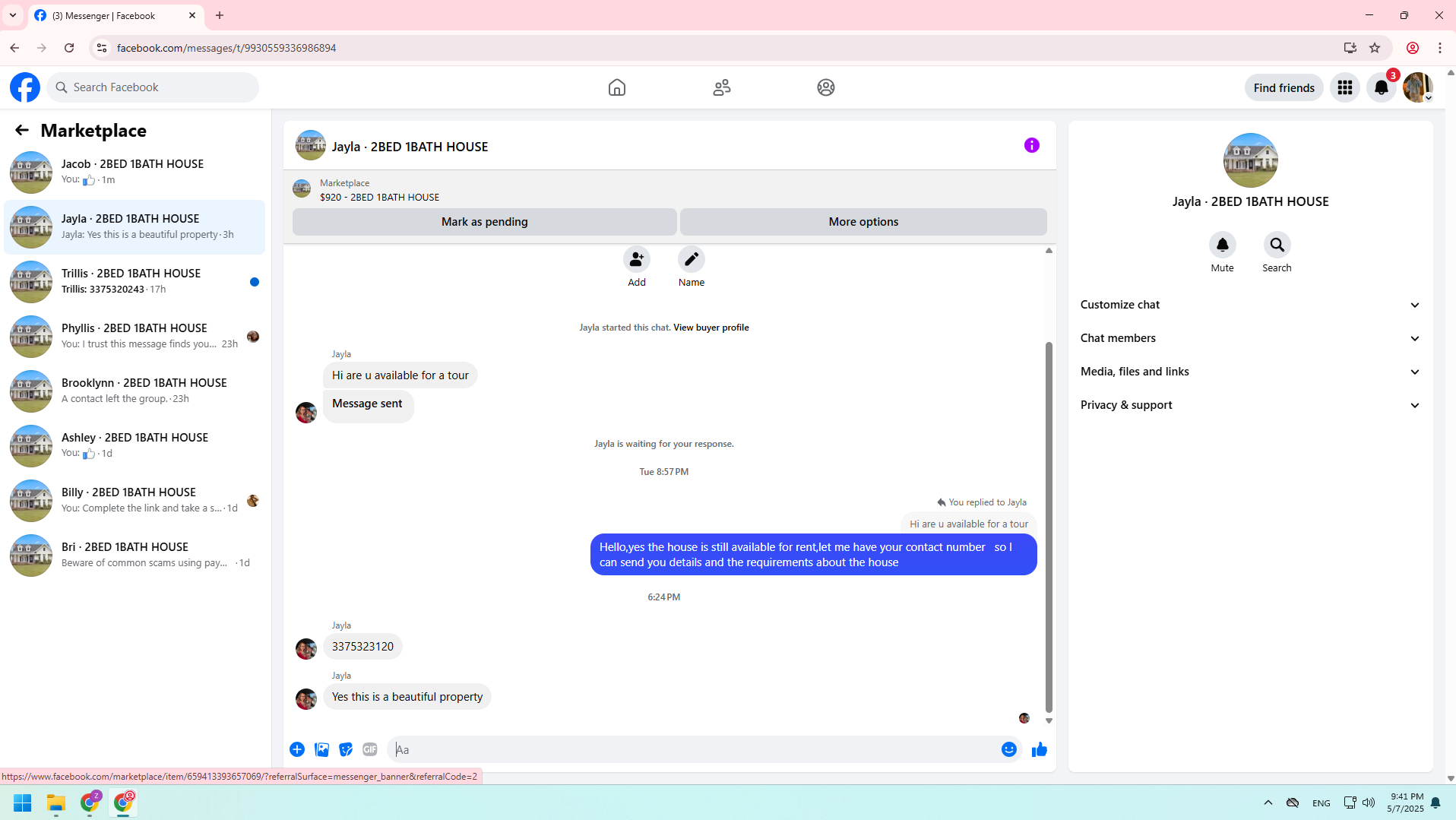Click 'Yes this is a beautiful property' message
The image size is (1456, 820).
(x=407, y=697)
